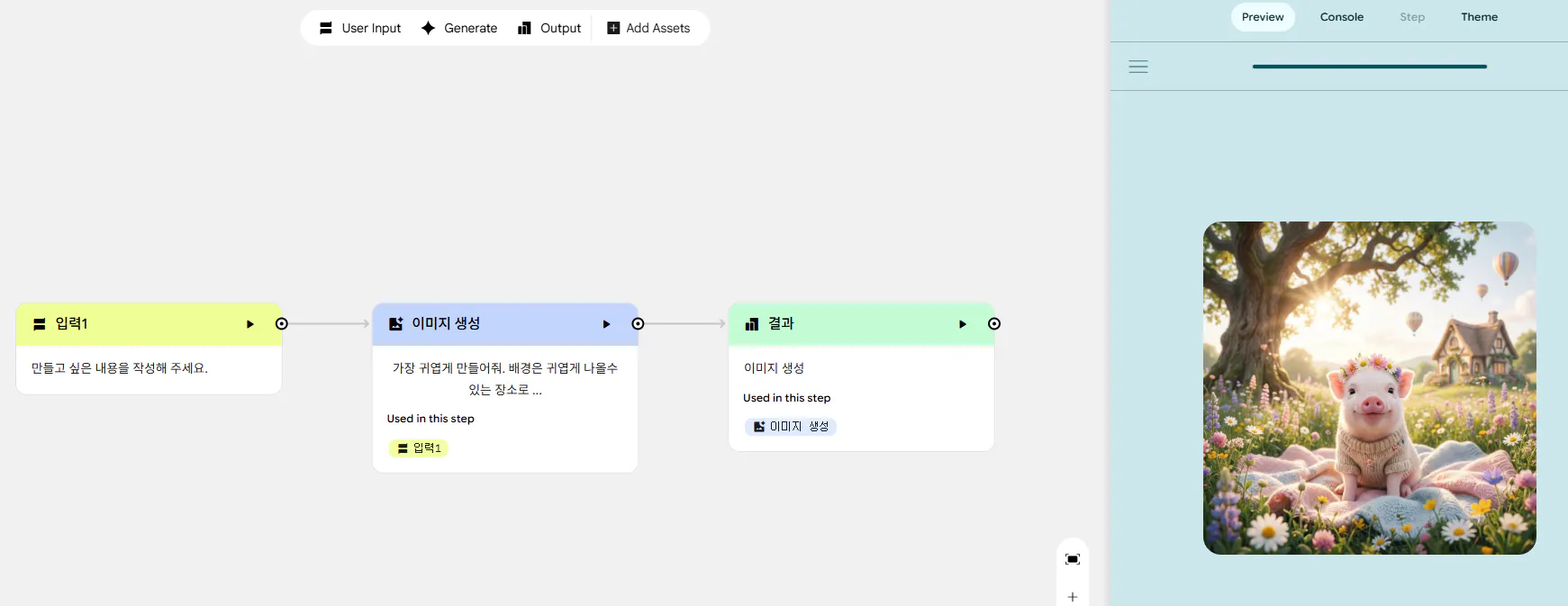Zoom in canvas with plus icon
The height and width of the screenshot is (606, 1568).
click(x=1073, y=596)
